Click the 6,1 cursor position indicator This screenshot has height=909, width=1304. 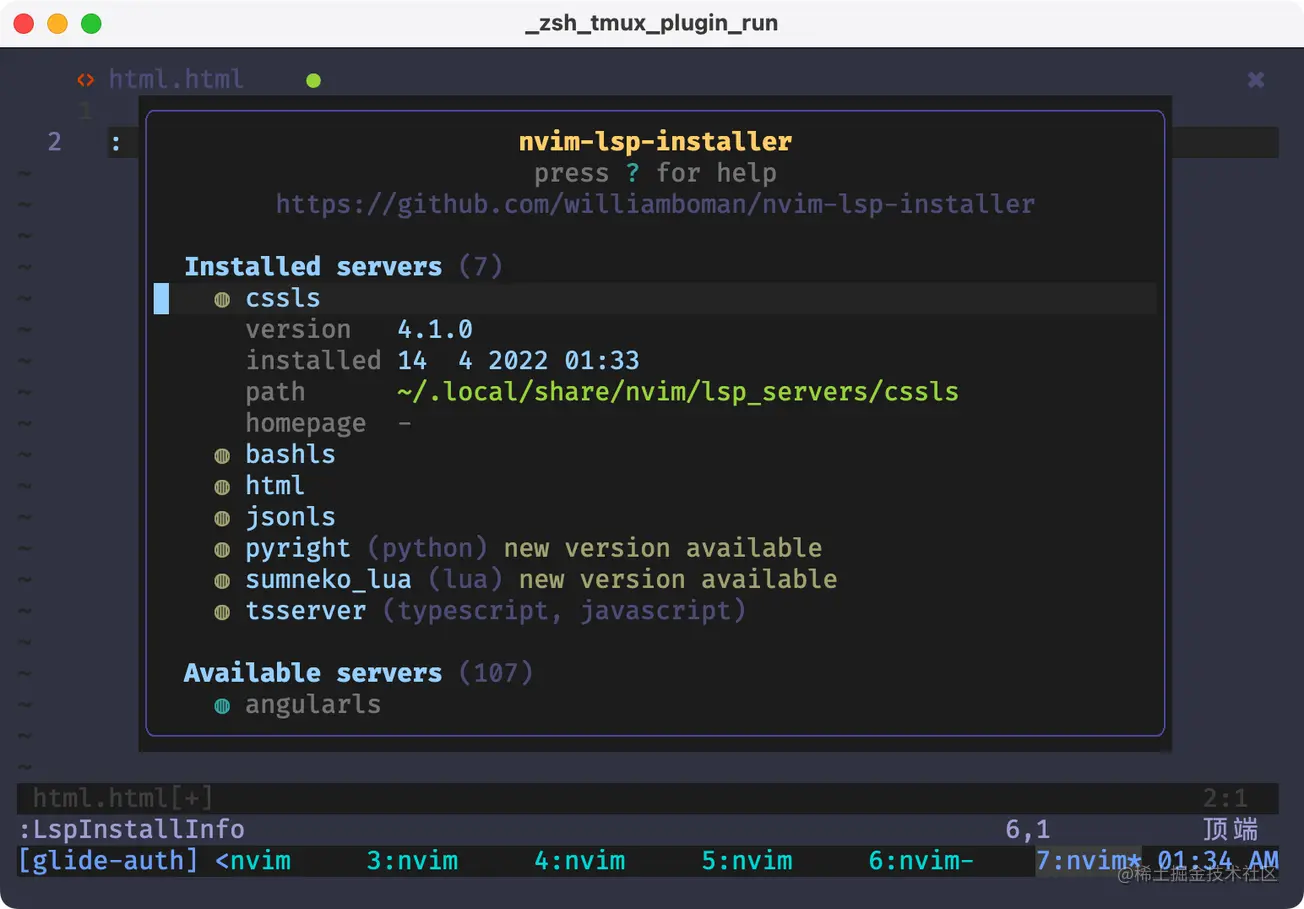[1028, 829]
